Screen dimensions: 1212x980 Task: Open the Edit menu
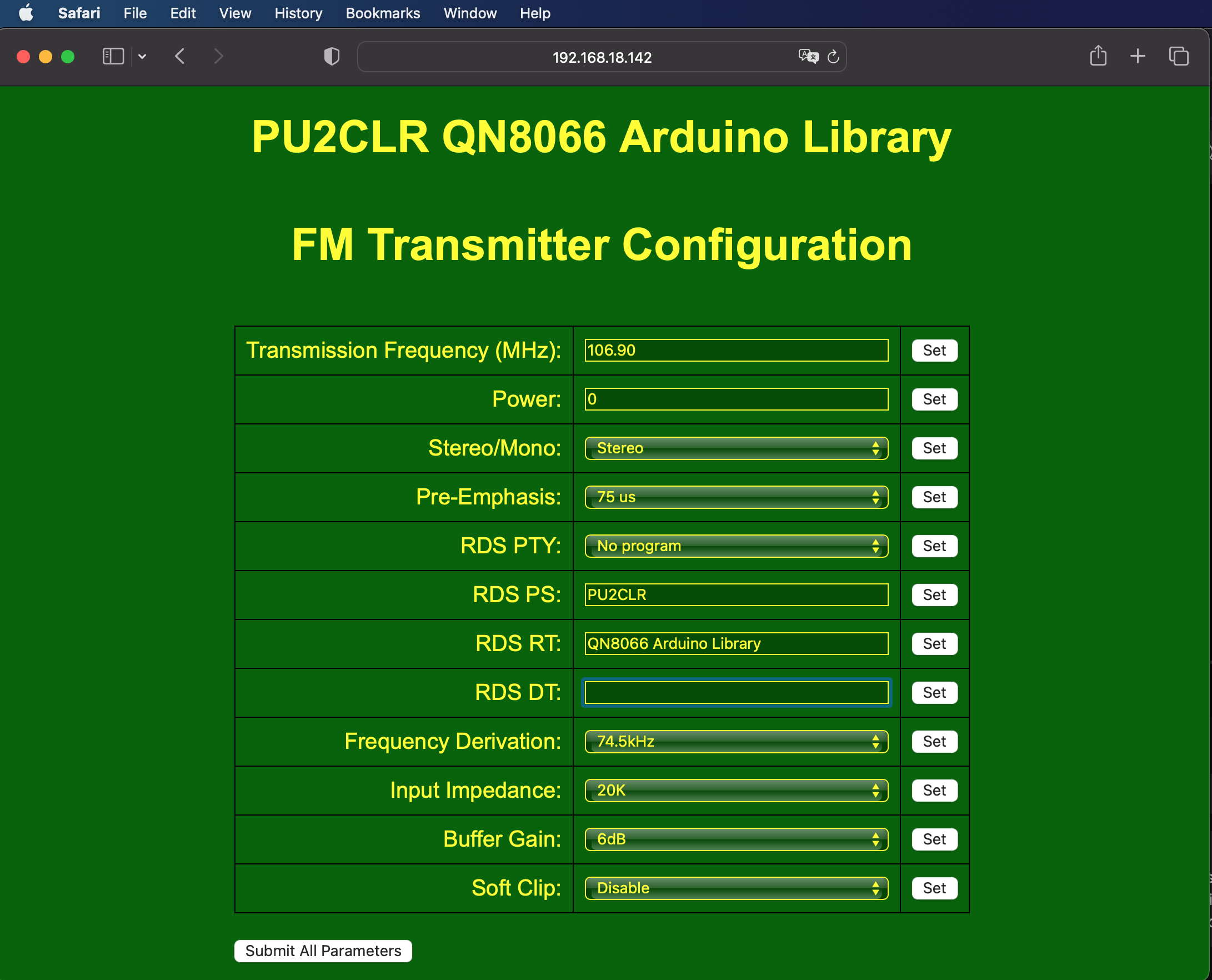click(x=183, y=13)
